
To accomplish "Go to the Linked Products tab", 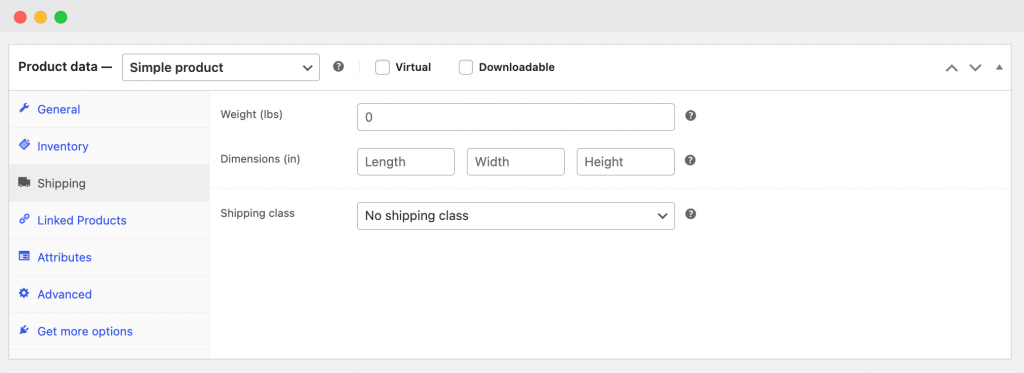I will 109,220.
